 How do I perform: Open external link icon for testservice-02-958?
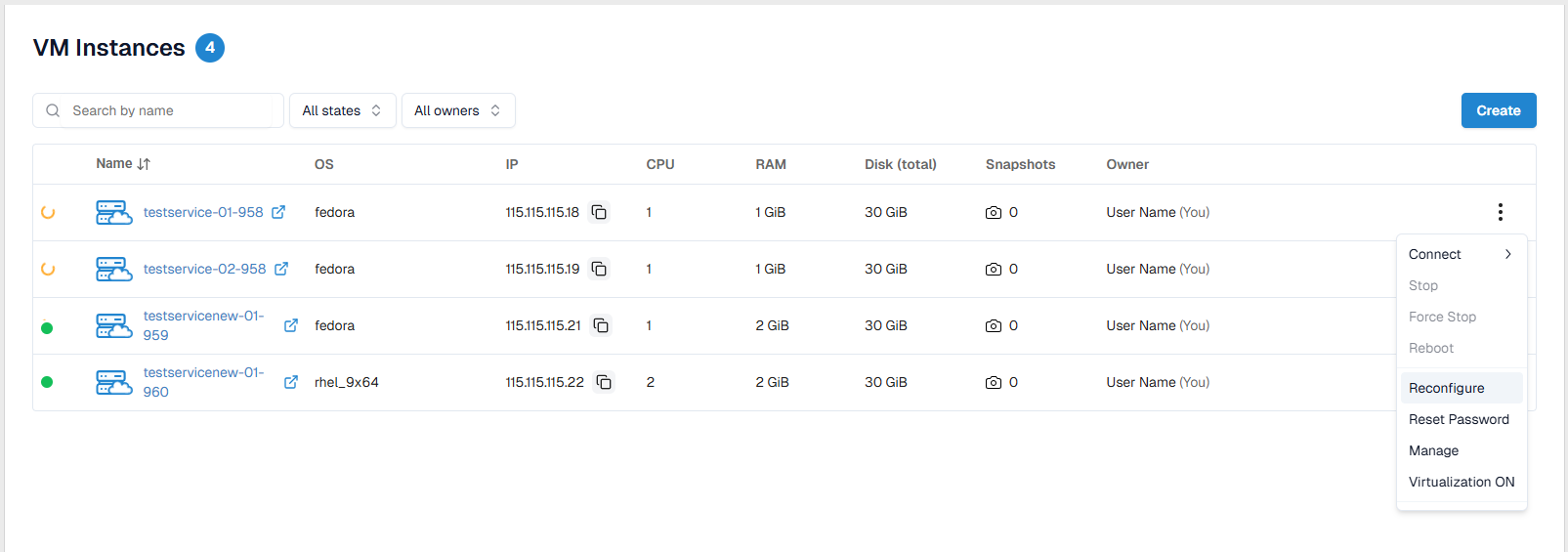[281, 269]
